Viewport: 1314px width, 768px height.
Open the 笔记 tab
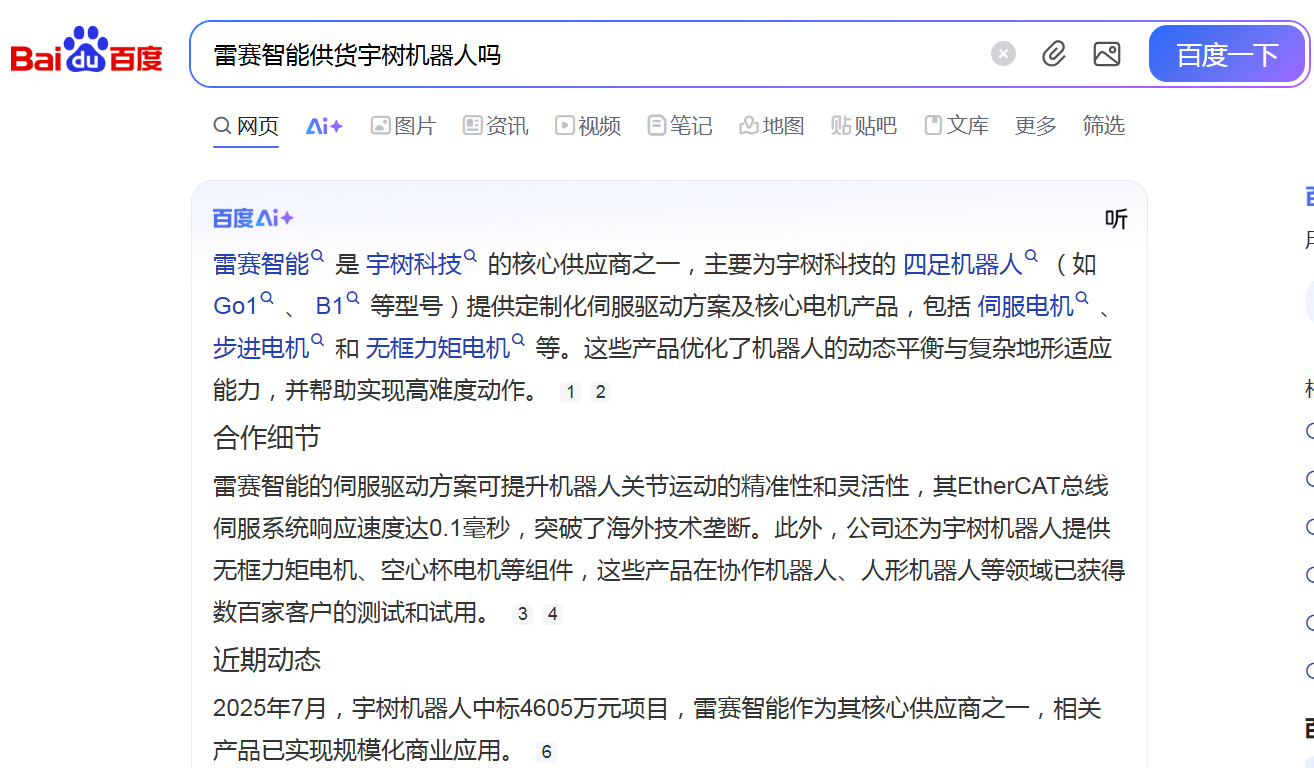pyautogui.click(x=680, y=126)
